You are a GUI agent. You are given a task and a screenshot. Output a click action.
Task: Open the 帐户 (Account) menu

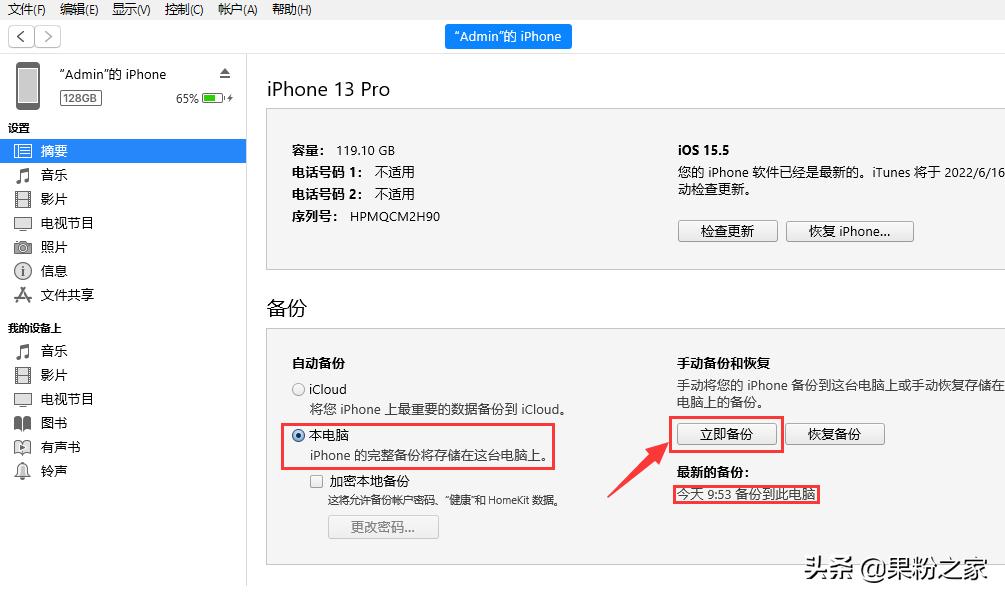(x=237, y=9)
